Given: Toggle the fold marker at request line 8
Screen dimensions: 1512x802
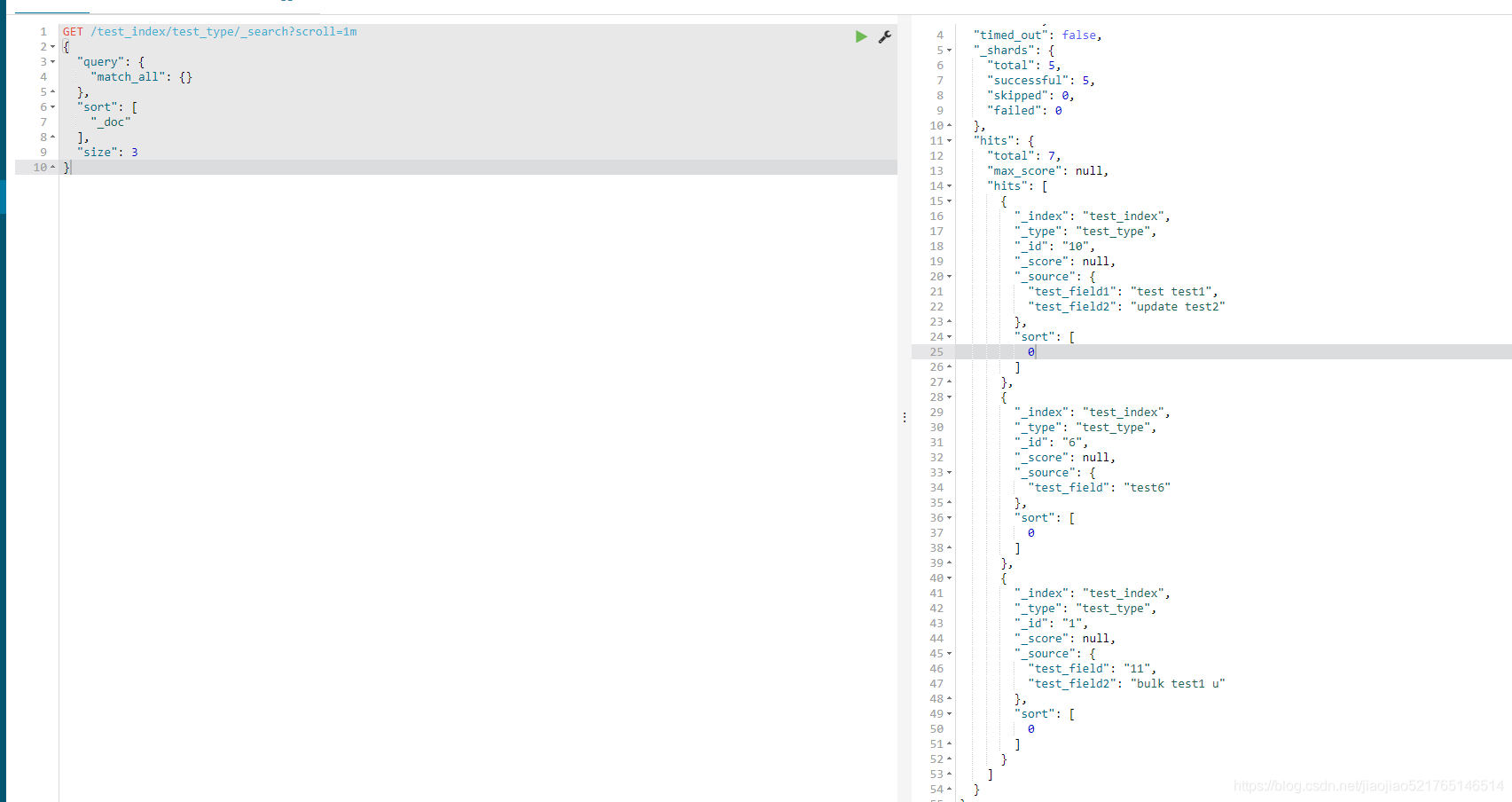Looking at the screenshot, I should coord(53,137).
